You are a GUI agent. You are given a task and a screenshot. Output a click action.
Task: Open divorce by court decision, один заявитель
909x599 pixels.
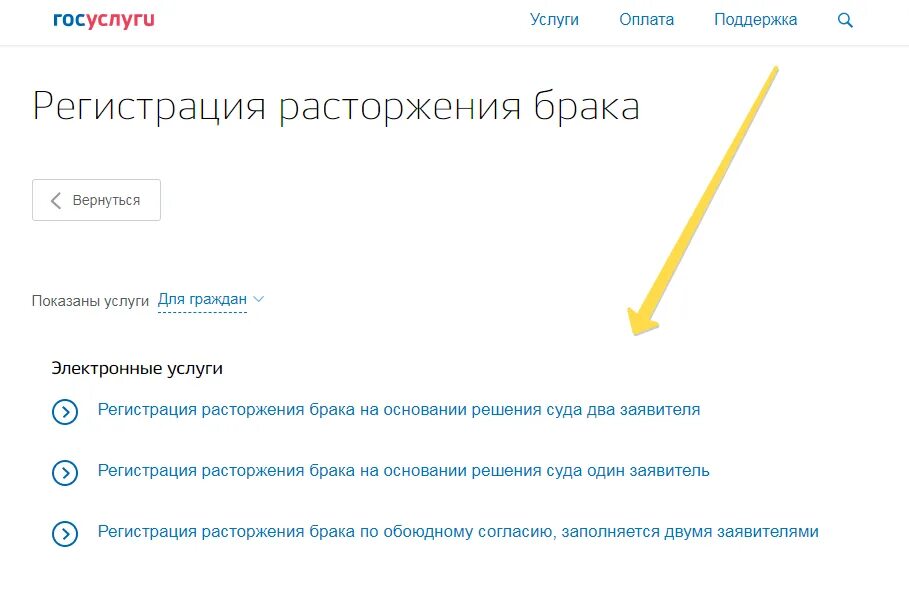[403, 470]
